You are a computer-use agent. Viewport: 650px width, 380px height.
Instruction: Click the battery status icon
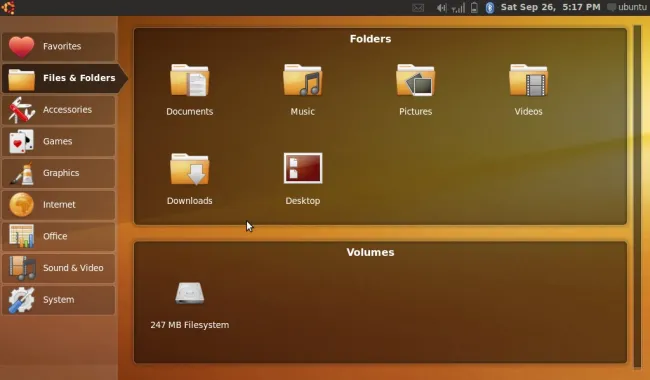click(x=475, y=7)
